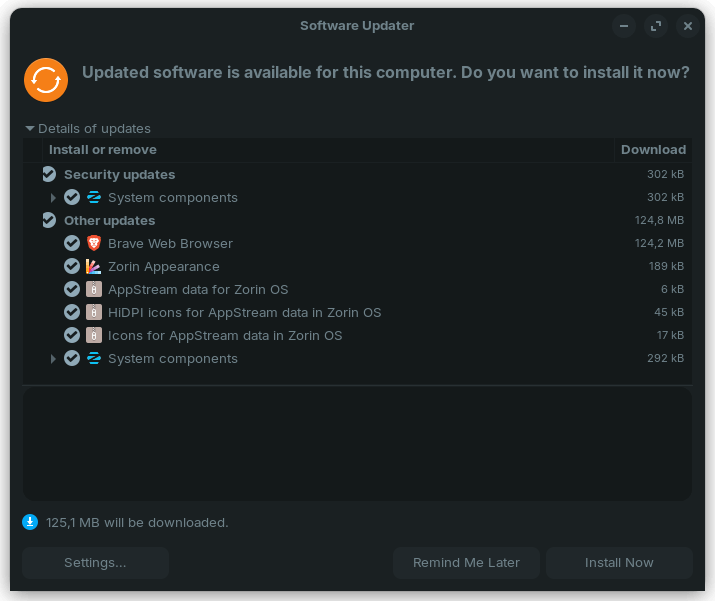Click the 45 kB size for HiDPI icons
Screen dimensions: 715x601
tap(669, 312)
